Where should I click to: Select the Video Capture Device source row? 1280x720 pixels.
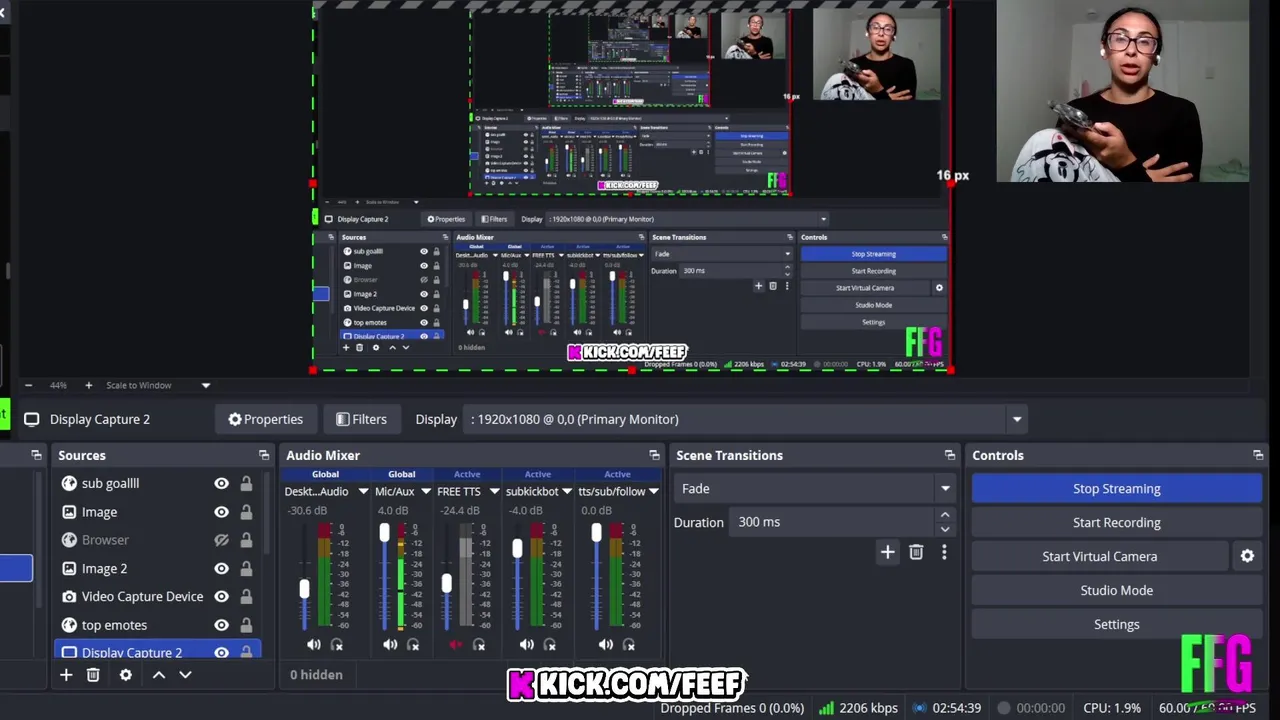pyautogui.click(x=158, y=597)
